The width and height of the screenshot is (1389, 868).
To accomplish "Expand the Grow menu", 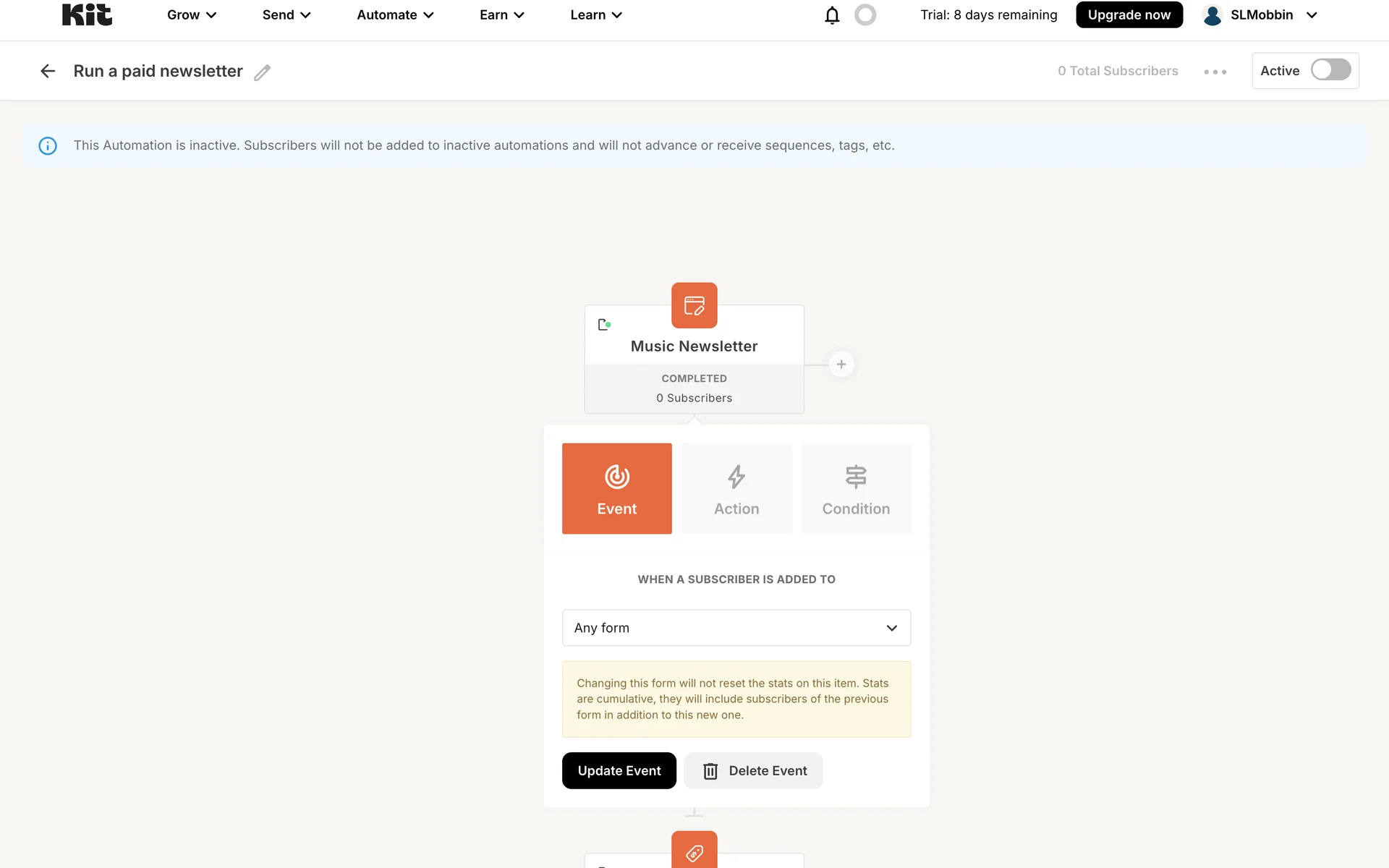I will [192, 15].
